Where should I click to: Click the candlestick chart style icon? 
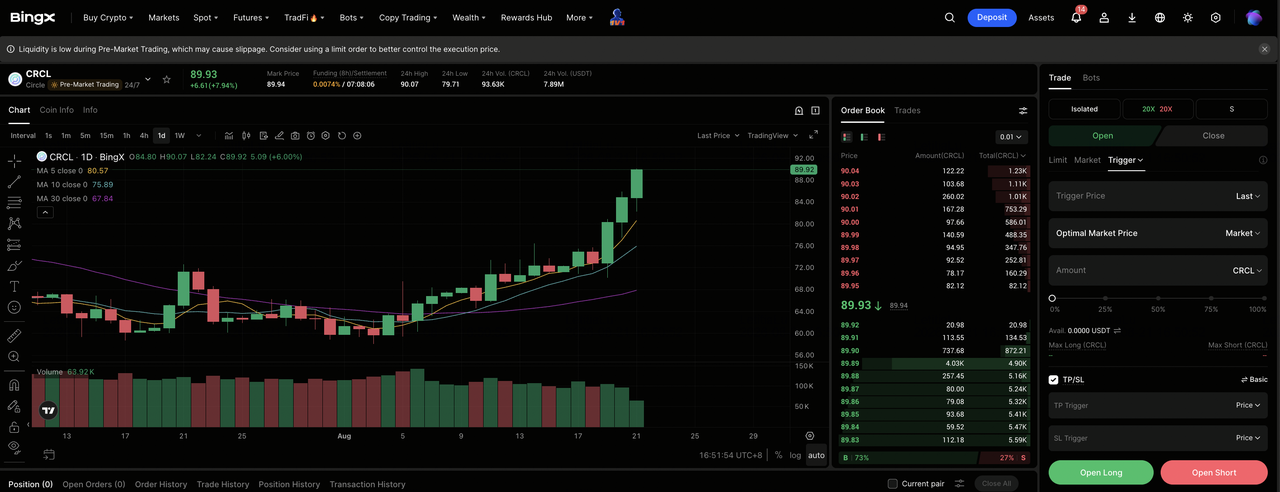pos(246,136)
